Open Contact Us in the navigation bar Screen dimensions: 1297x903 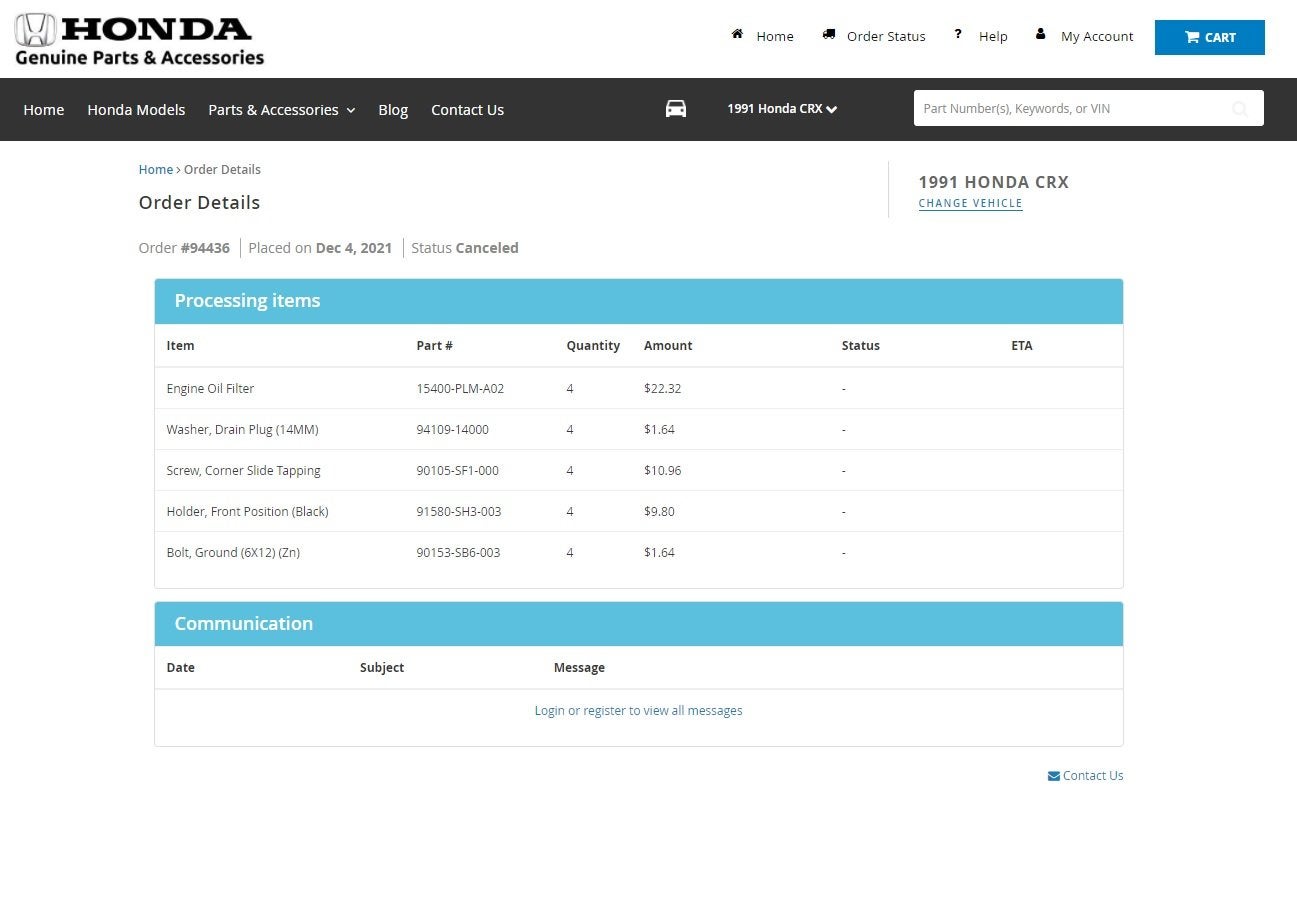click(x=467, y=110)
